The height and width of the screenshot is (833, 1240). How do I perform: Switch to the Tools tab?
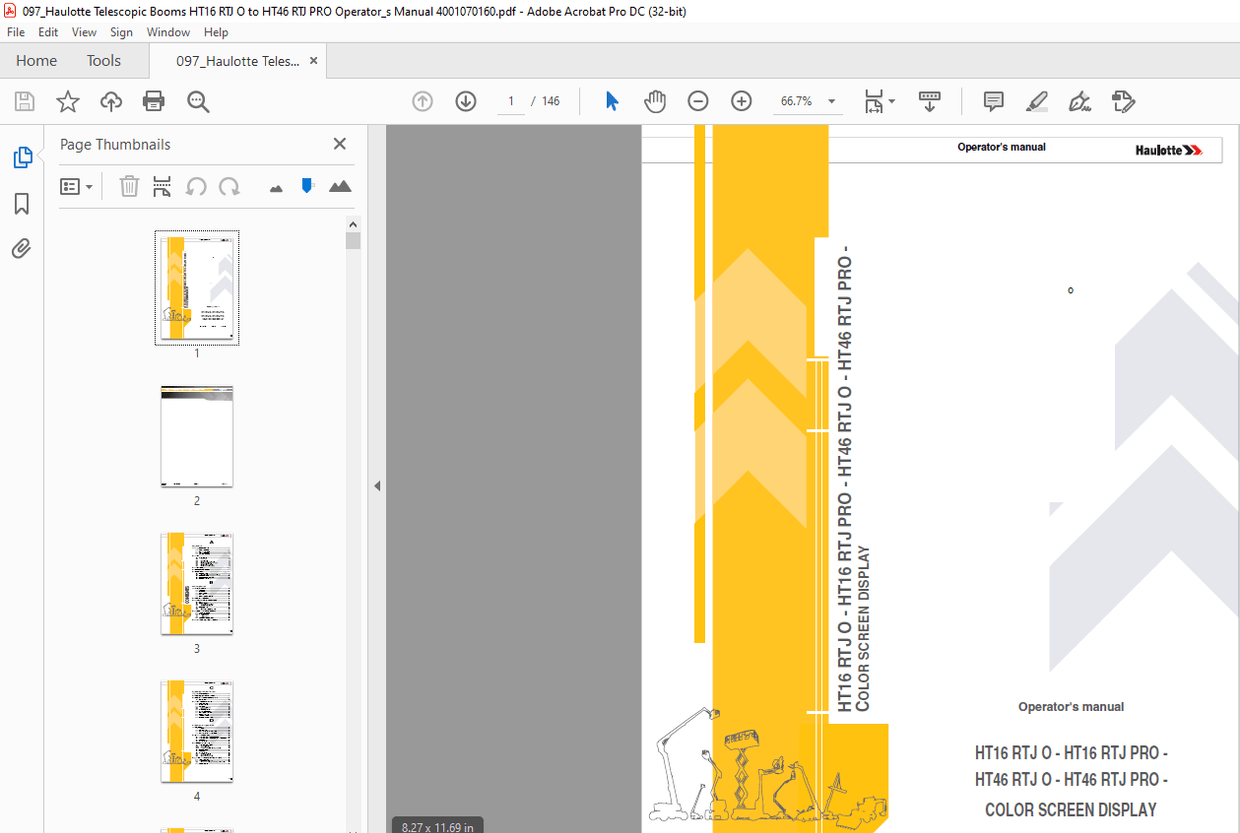click(103, 61)
